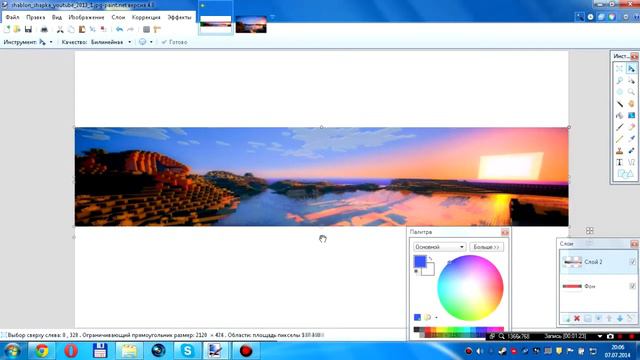640x360 pixels.
Task: Pick a color from the color wheel
Action: 470,288
